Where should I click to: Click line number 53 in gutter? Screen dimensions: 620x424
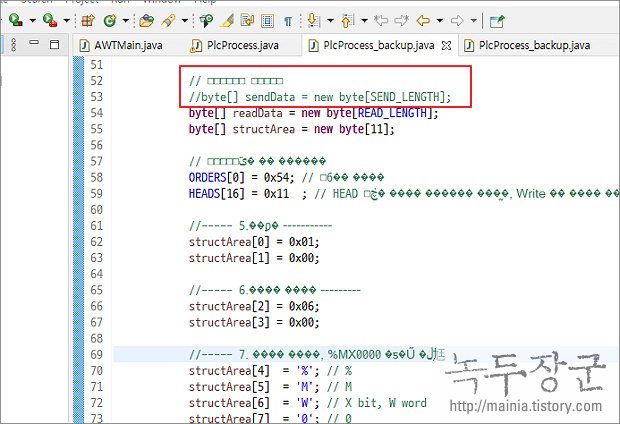(96, 97)
